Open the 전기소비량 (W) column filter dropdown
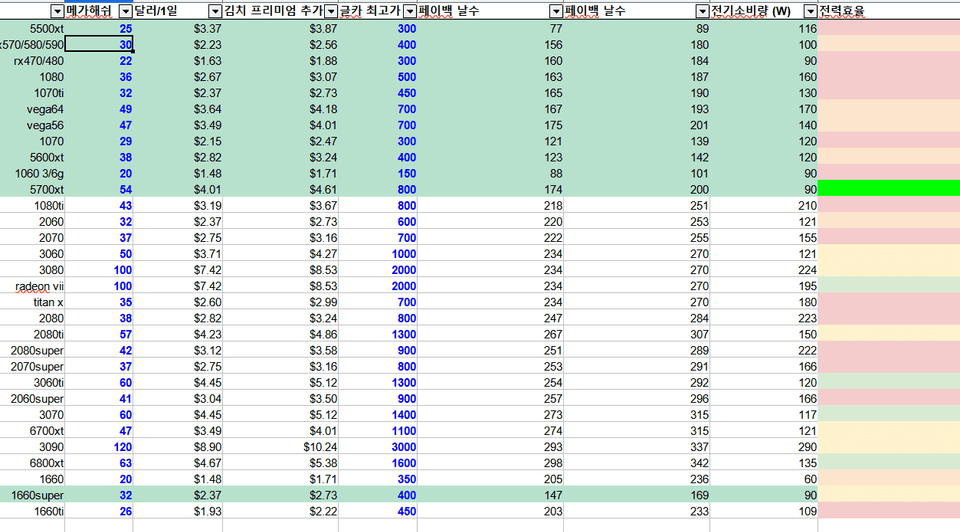The image size is (960, 532). 810,11
